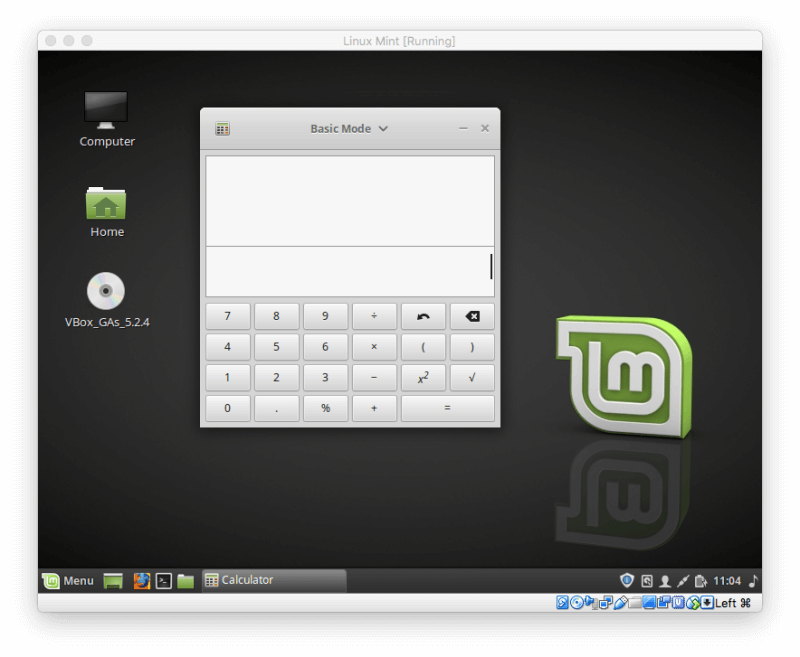
Task: Open the VBox_GAs_5.2.4 disc icon
Action: [106, 300]
